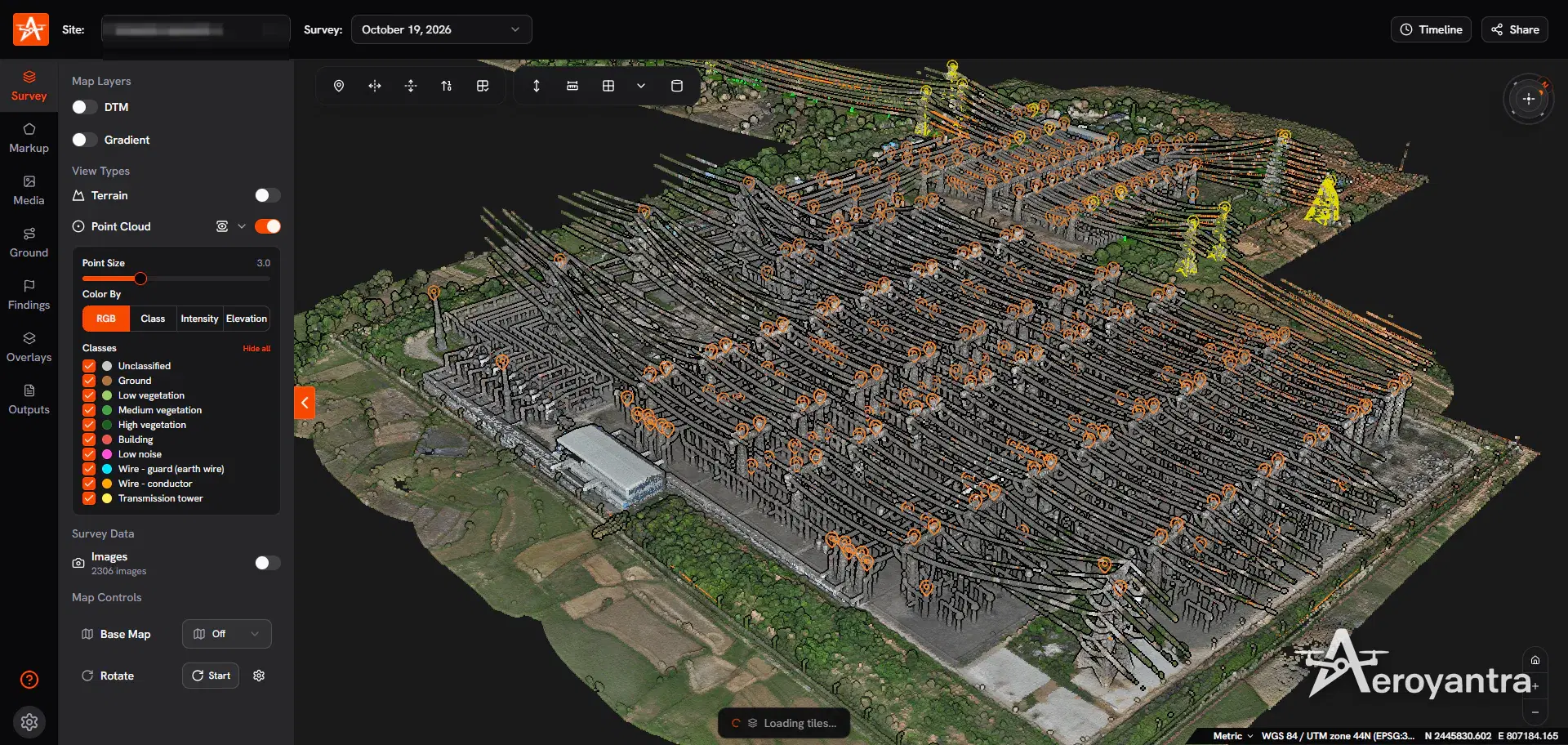Go to the Ground section
1568x745 pixels.
(x=29, y=243)
